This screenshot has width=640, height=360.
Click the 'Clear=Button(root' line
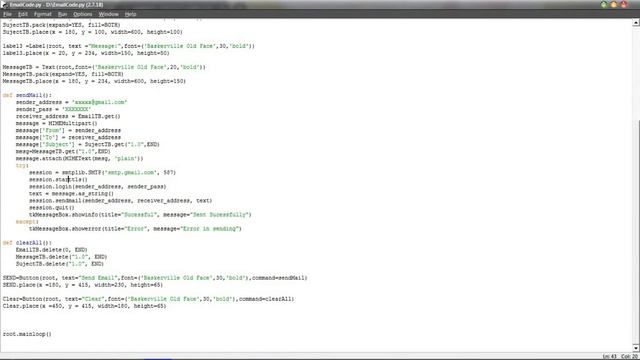pyautogui.click(x=149, y=299)
